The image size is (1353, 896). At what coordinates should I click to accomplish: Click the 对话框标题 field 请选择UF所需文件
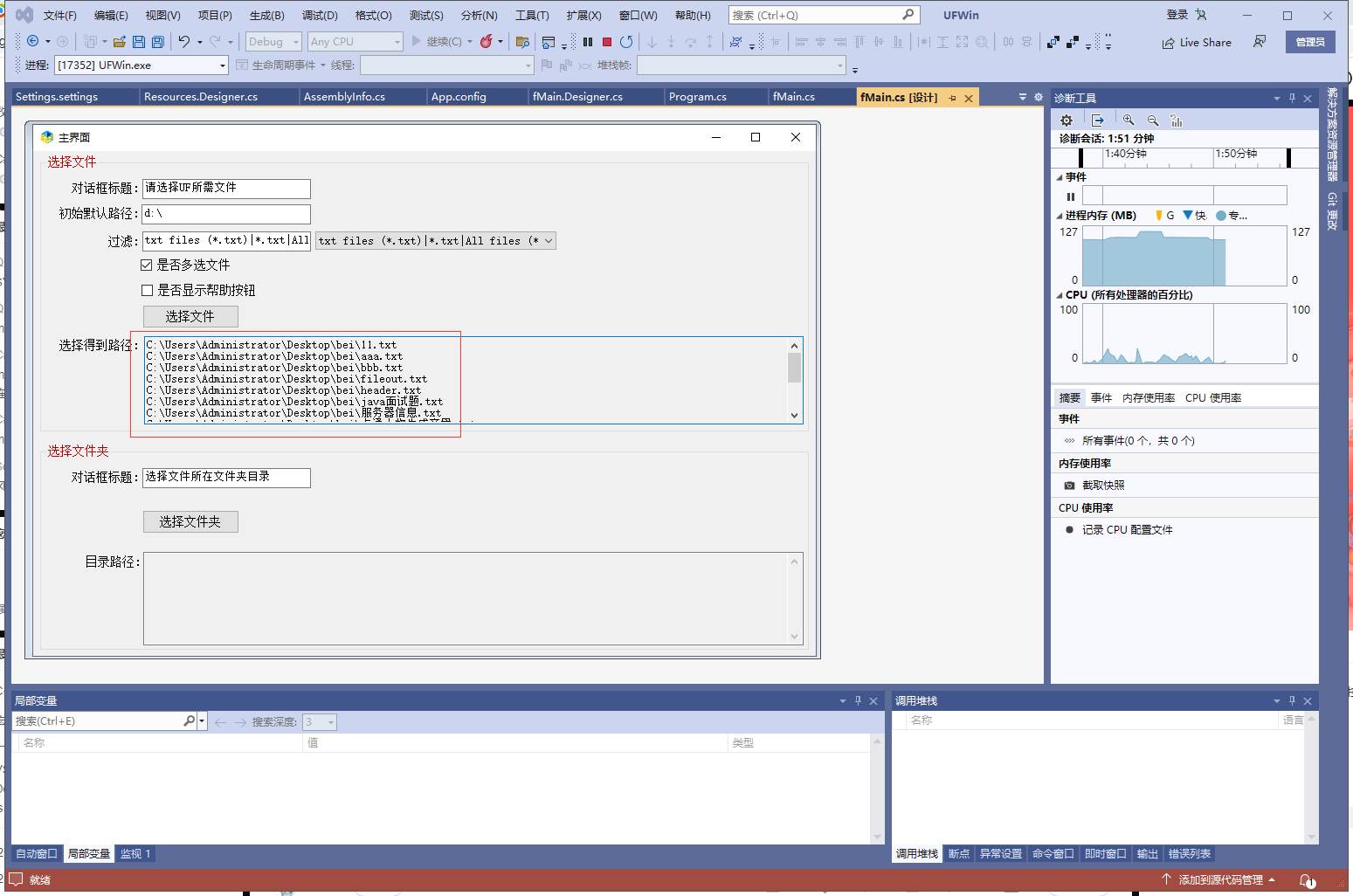[x=226, y=189]
